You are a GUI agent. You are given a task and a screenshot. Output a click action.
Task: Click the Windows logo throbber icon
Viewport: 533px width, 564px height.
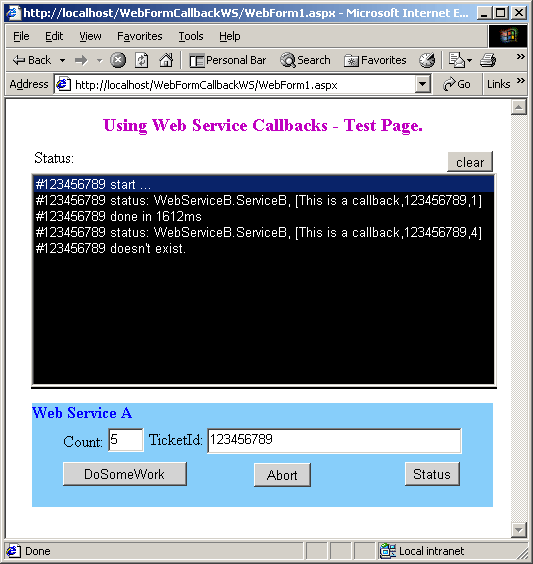508,36
